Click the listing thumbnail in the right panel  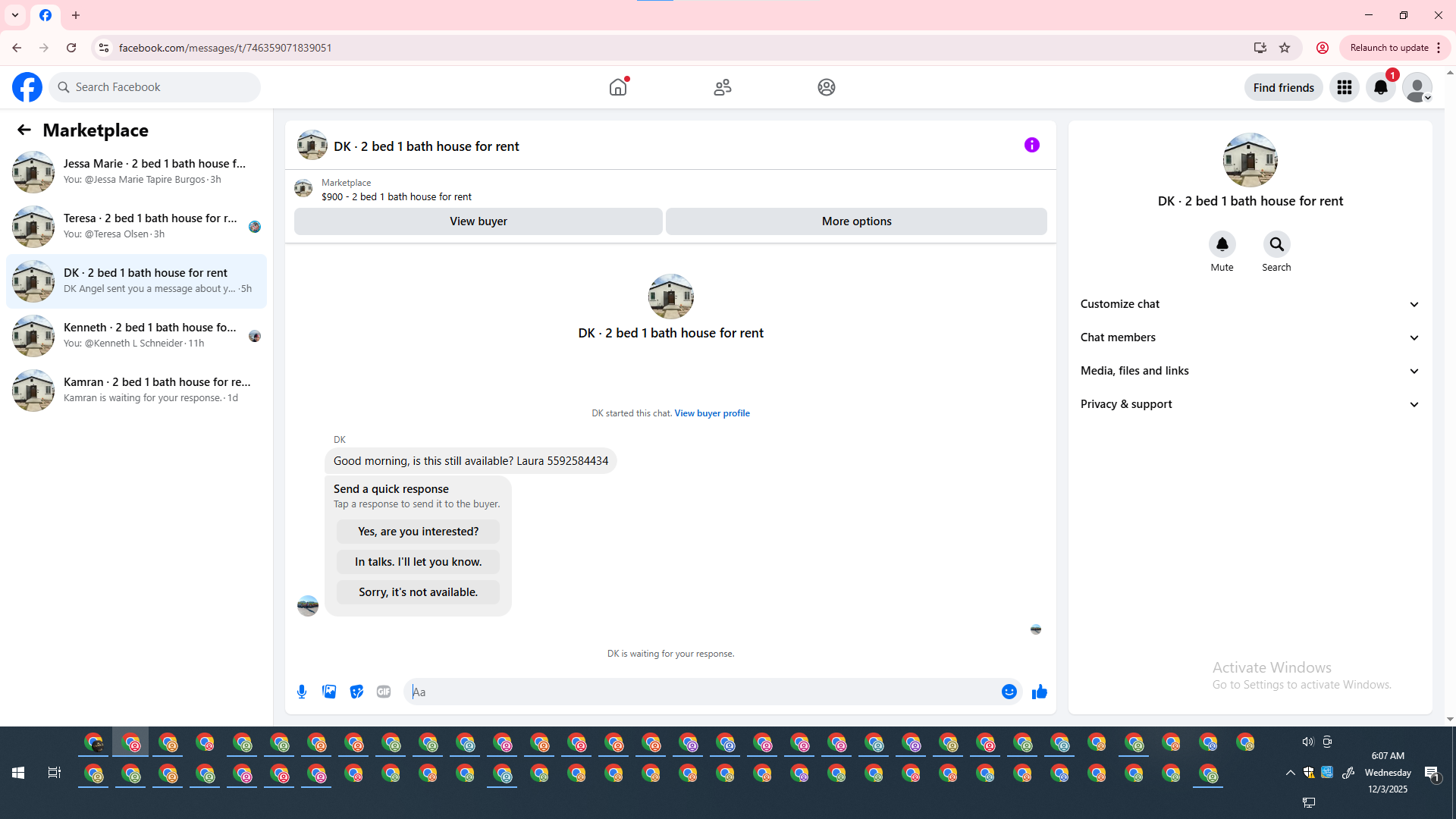[1250, 160]
